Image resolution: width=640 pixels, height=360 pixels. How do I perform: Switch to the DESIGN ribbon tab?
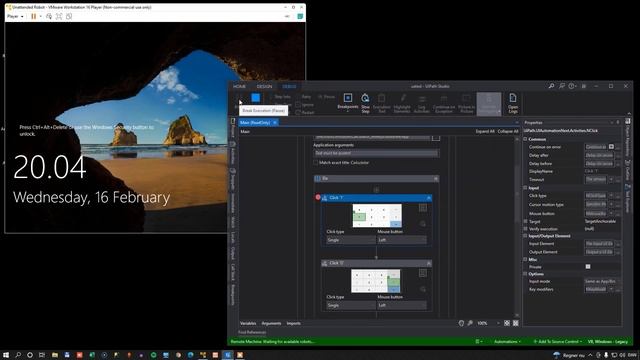point(264,87)
